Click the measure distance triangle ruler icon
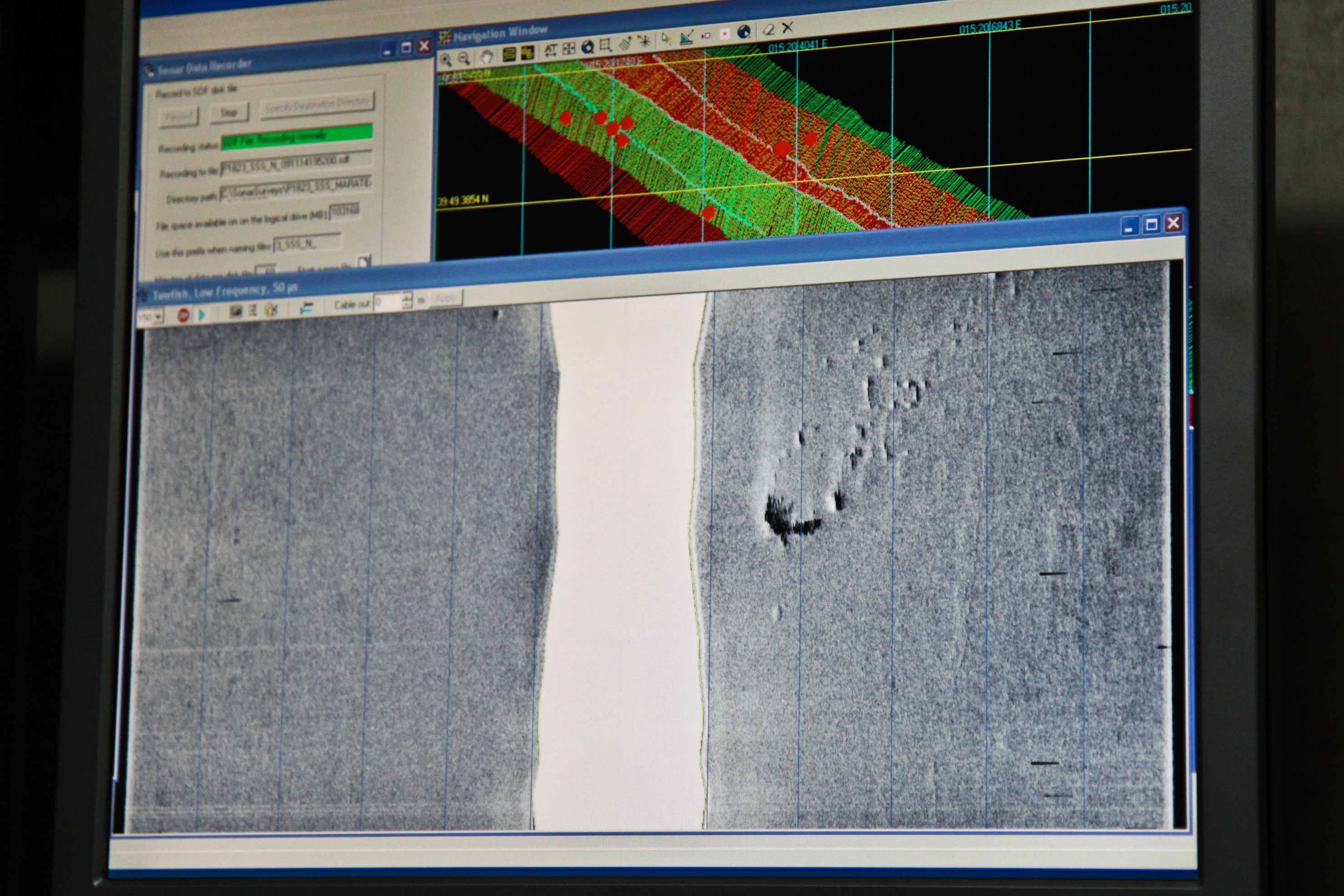Image resolution: width=1344 pixels, height=896 pixels. [686, 38]
